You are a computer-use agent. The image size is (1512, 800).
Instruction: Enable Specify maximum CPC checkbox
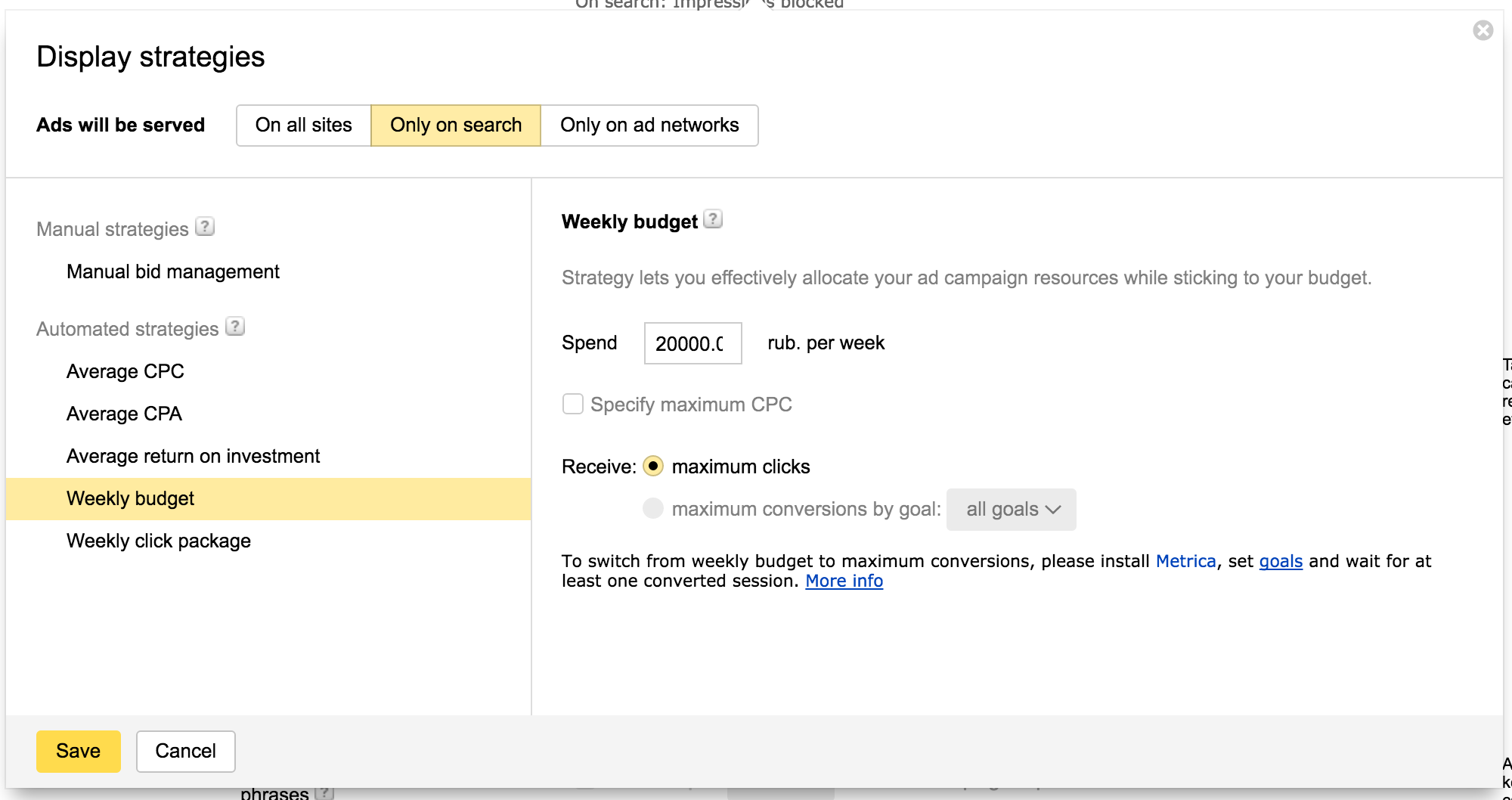click(573, 405)
